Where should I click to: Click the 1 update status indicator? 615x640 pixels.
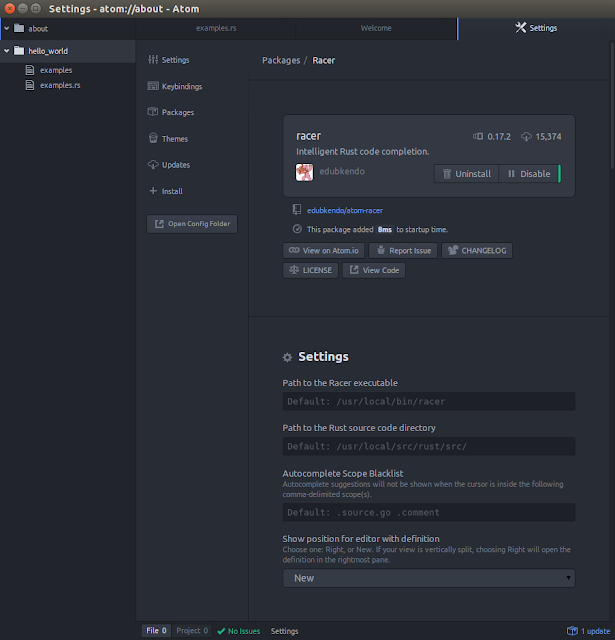tap(588, 631)
